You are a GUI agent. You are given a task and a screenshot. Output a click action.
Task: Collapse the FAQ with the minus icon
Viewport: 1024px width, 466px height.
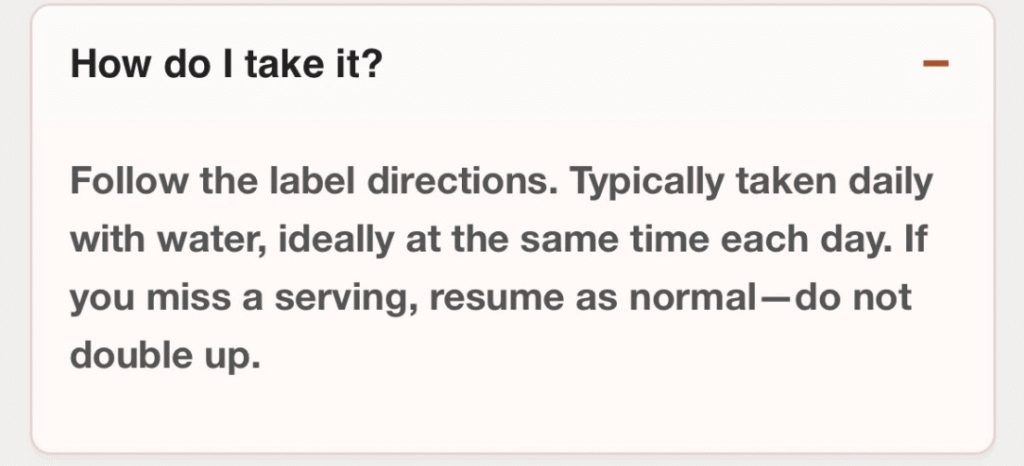935,65
